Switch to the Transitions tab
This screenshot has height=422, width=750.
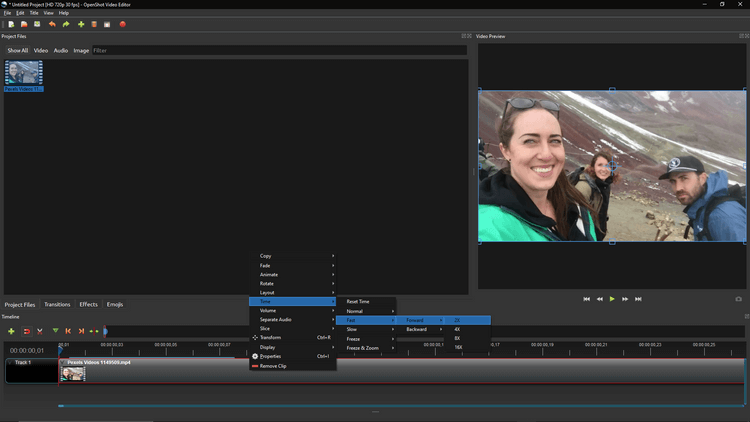[x=57, y=304]
